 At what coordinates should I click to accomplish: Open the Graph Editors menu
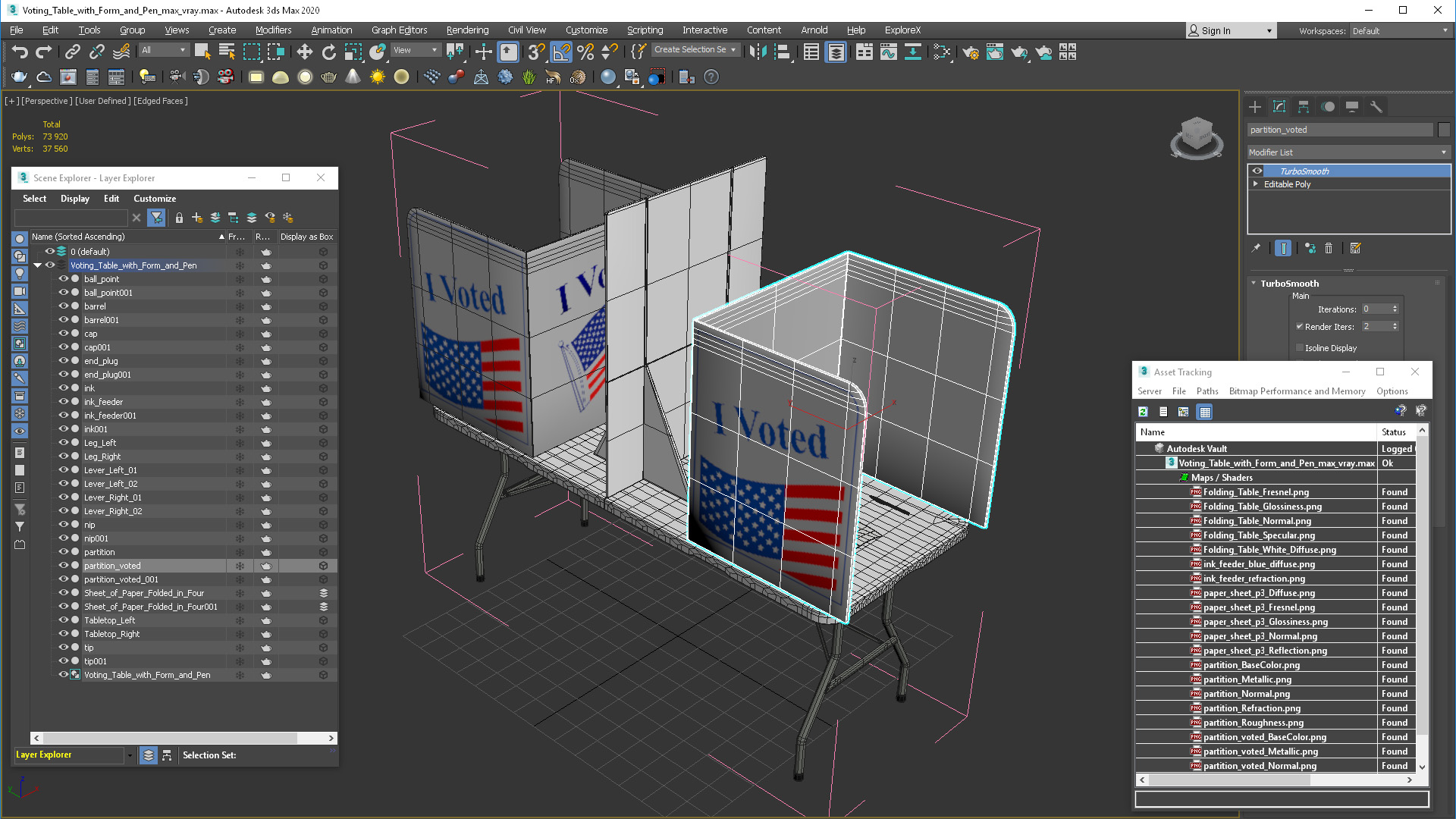click(x=399, y=30)
